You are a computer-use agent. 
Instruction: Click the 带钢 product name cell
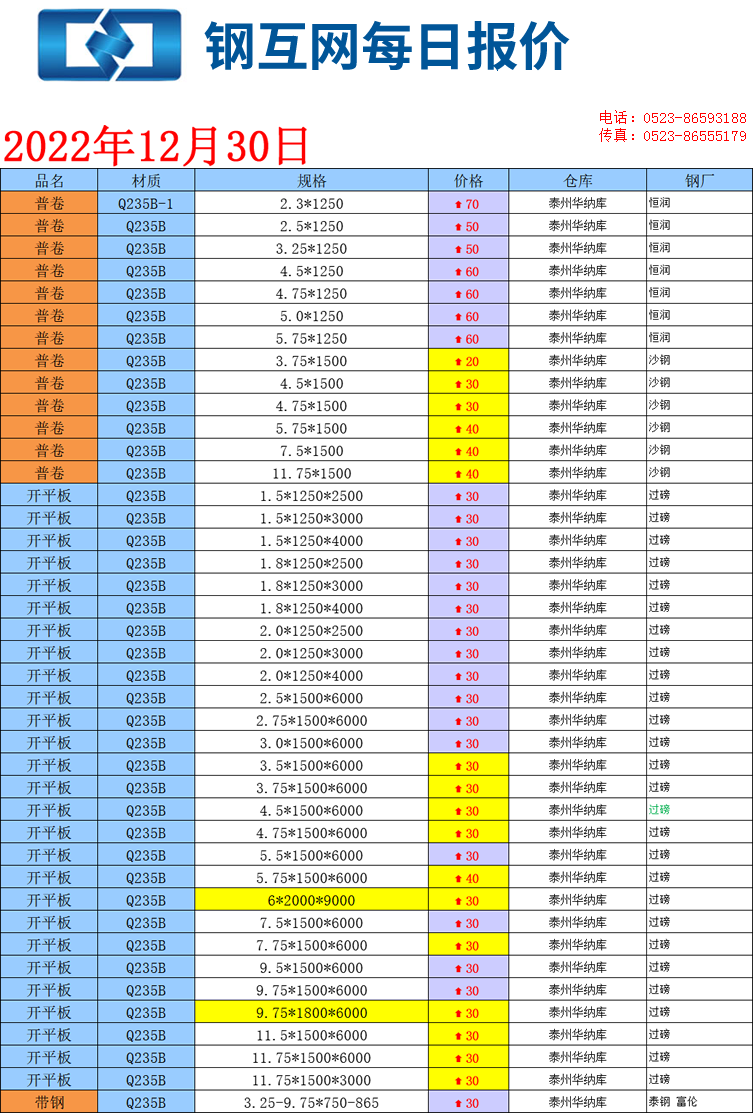[x=49, y=1102]
